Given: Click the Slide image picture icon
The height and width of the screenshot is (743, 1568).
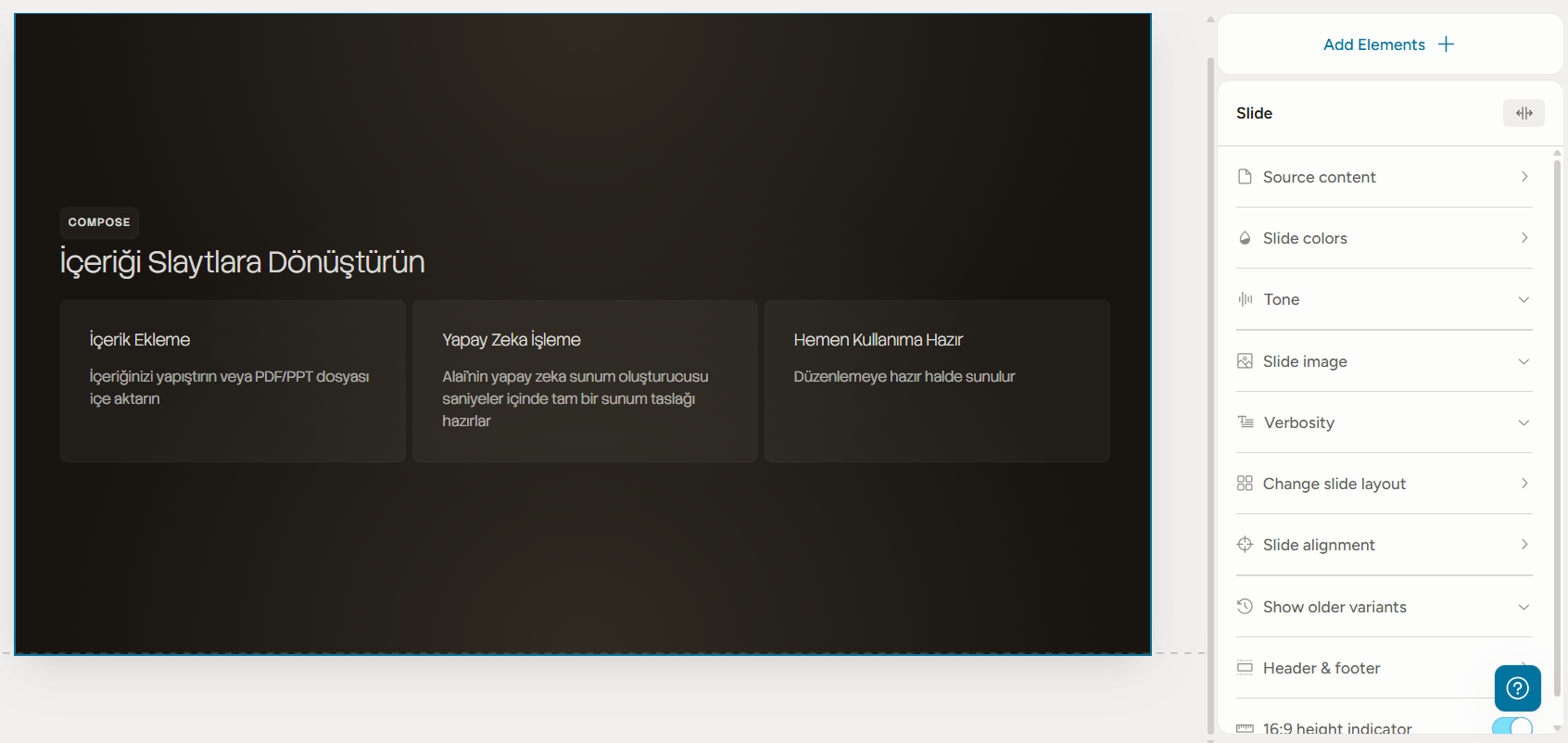Looking at the screenshot, I should coord(1245,361).
